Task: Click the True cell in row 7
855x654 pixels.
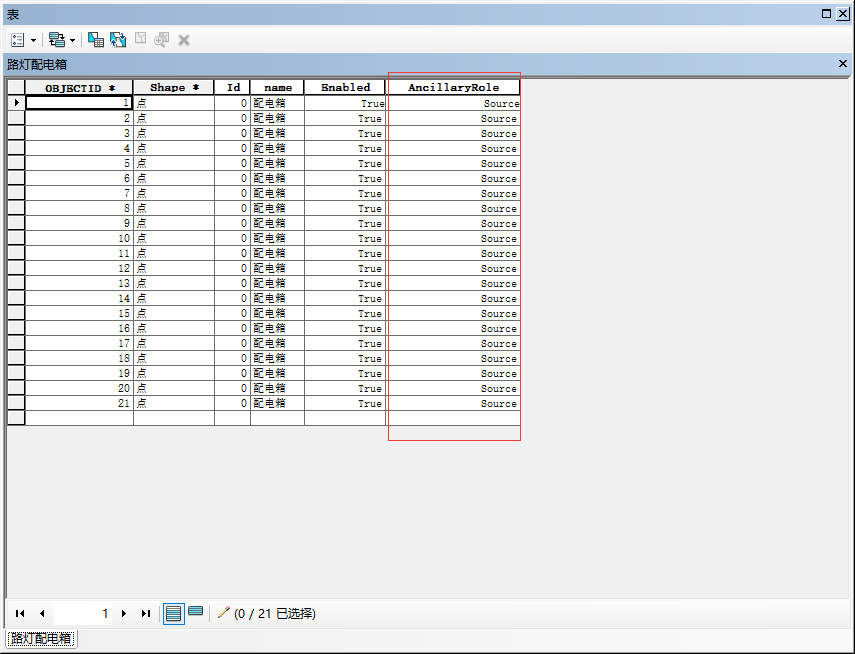Action: pyautogui.click(x=345, y=193)
